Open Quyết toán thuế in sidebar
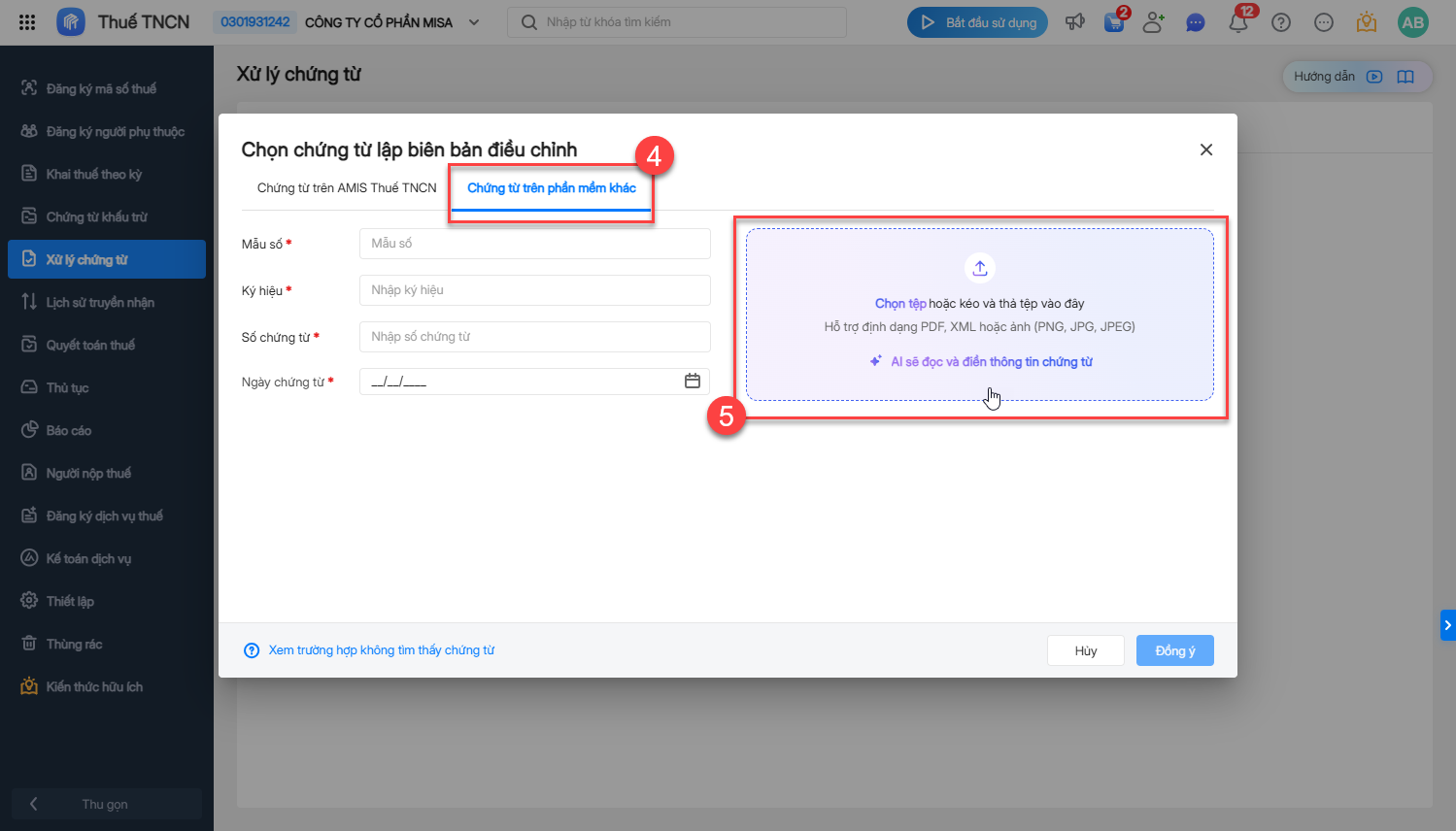Screen dimensions: 1456x831 90,345
